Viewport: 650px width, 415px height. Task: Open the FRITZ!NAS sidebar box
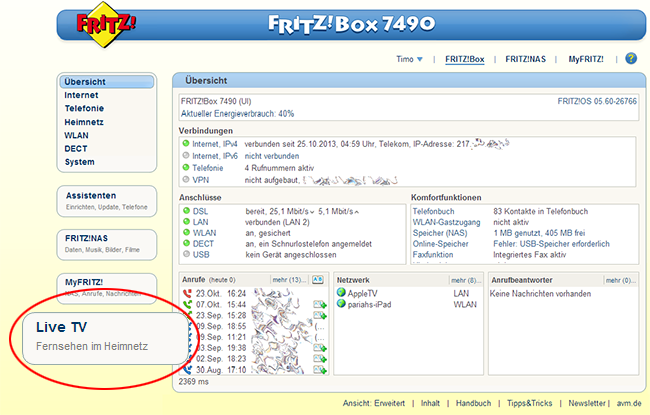coord(107,244)
